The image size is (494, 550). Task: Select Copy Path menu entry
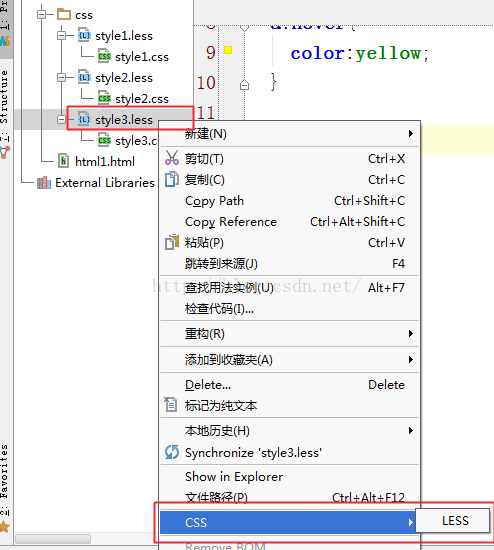pos(289,201)
